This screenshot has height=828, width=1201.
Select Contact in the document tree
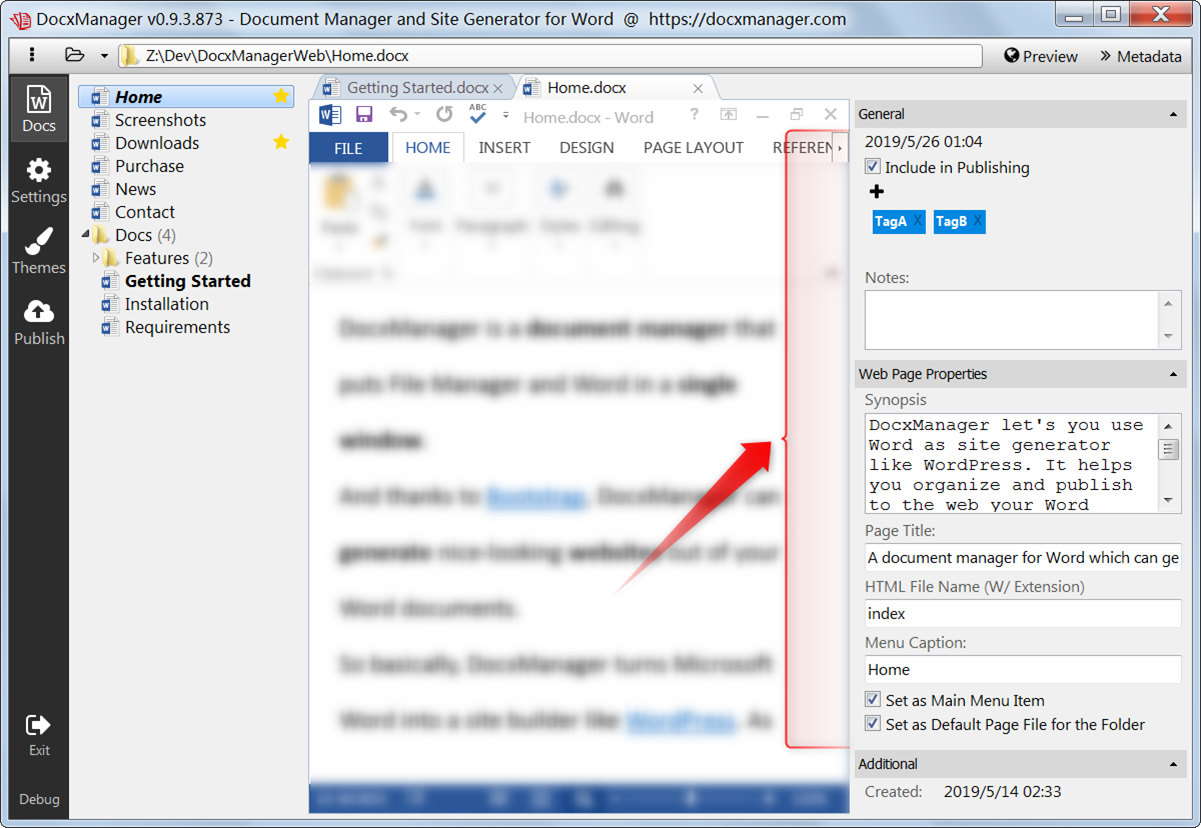[x=144, y=212]
